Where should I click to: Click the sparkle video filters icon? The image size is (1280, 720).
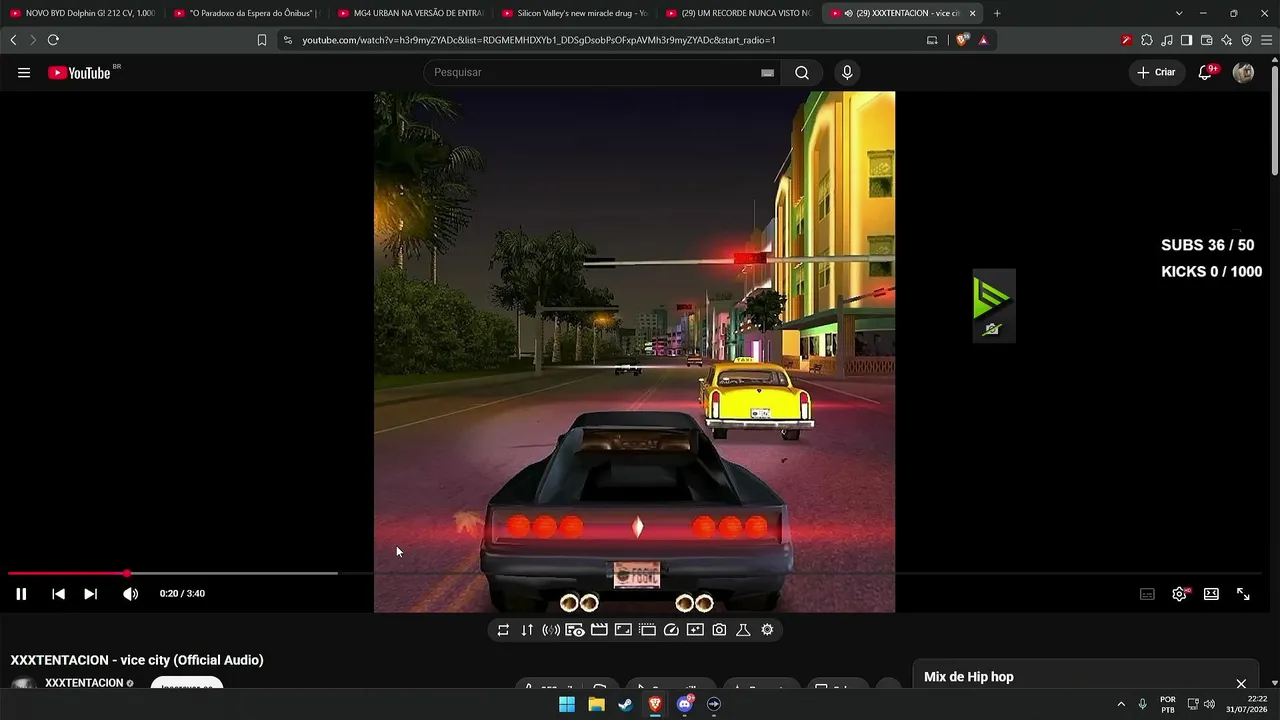point(695,630)
